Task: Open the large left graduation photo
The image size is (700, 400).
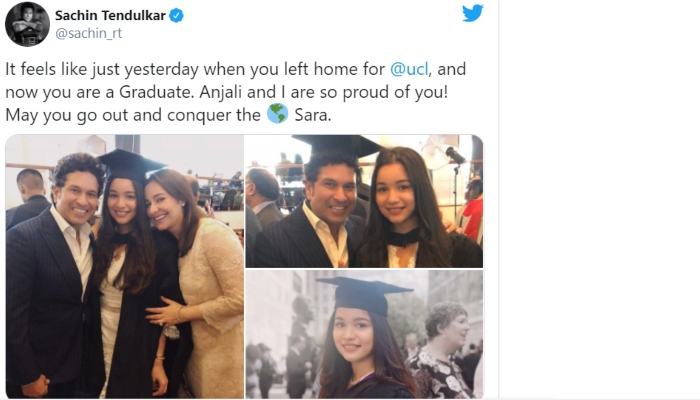Action: coord(124,266)
